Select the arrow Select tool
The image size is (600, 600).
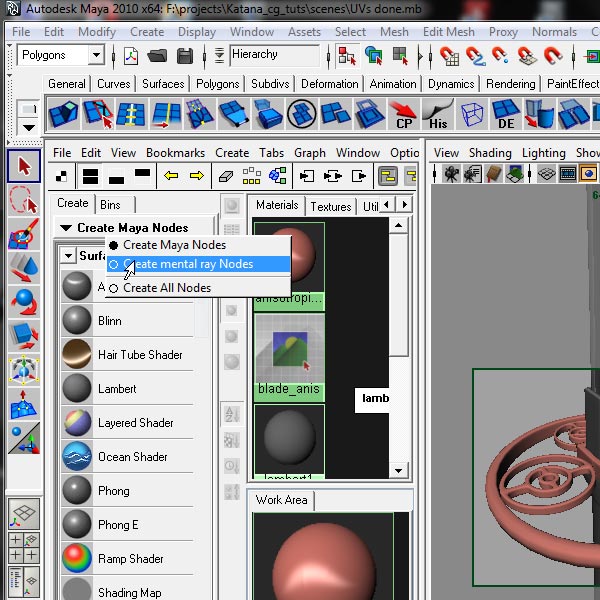pos(24,166)
